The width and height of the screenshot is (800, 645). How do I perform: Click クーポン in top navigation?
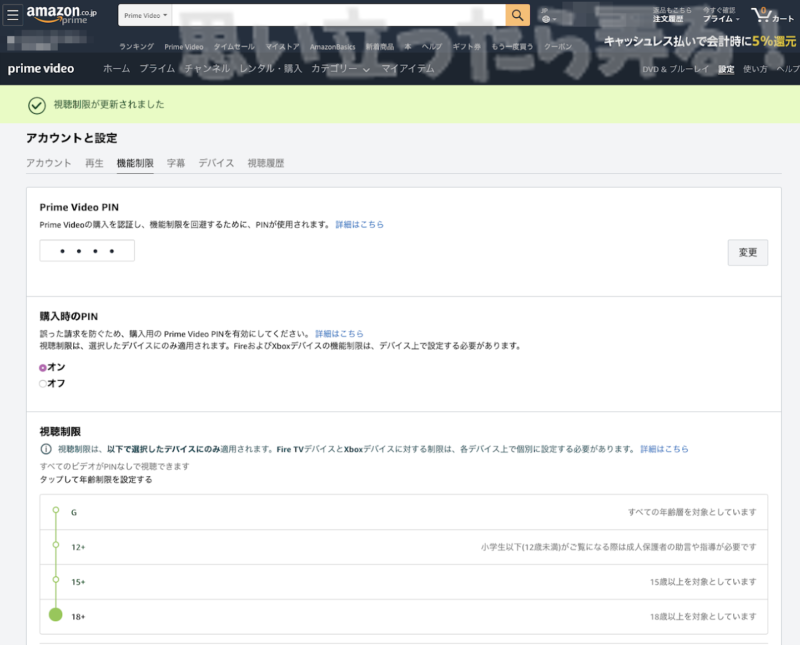coord(558,46)
